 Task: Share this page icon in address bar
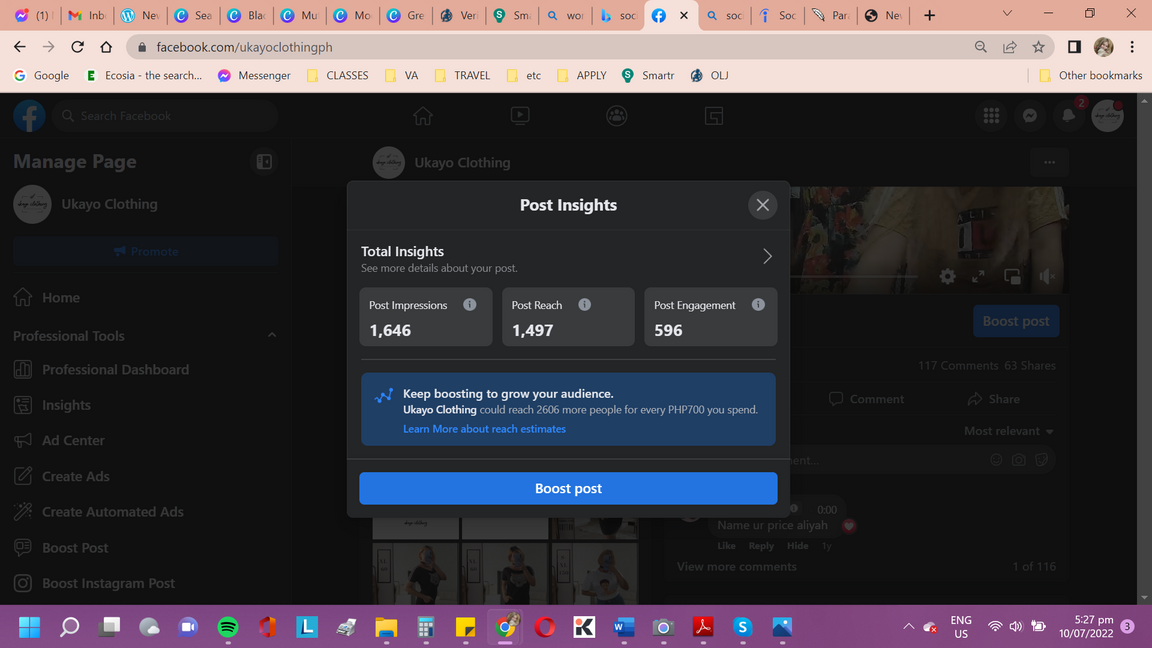[x=1009, y=47]
